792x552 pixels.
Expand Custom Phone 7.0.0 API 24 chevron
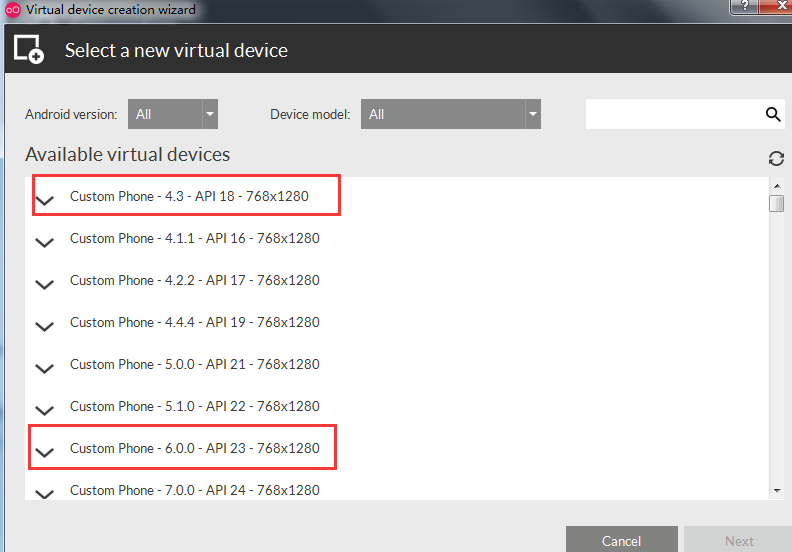tap(44, 493)
